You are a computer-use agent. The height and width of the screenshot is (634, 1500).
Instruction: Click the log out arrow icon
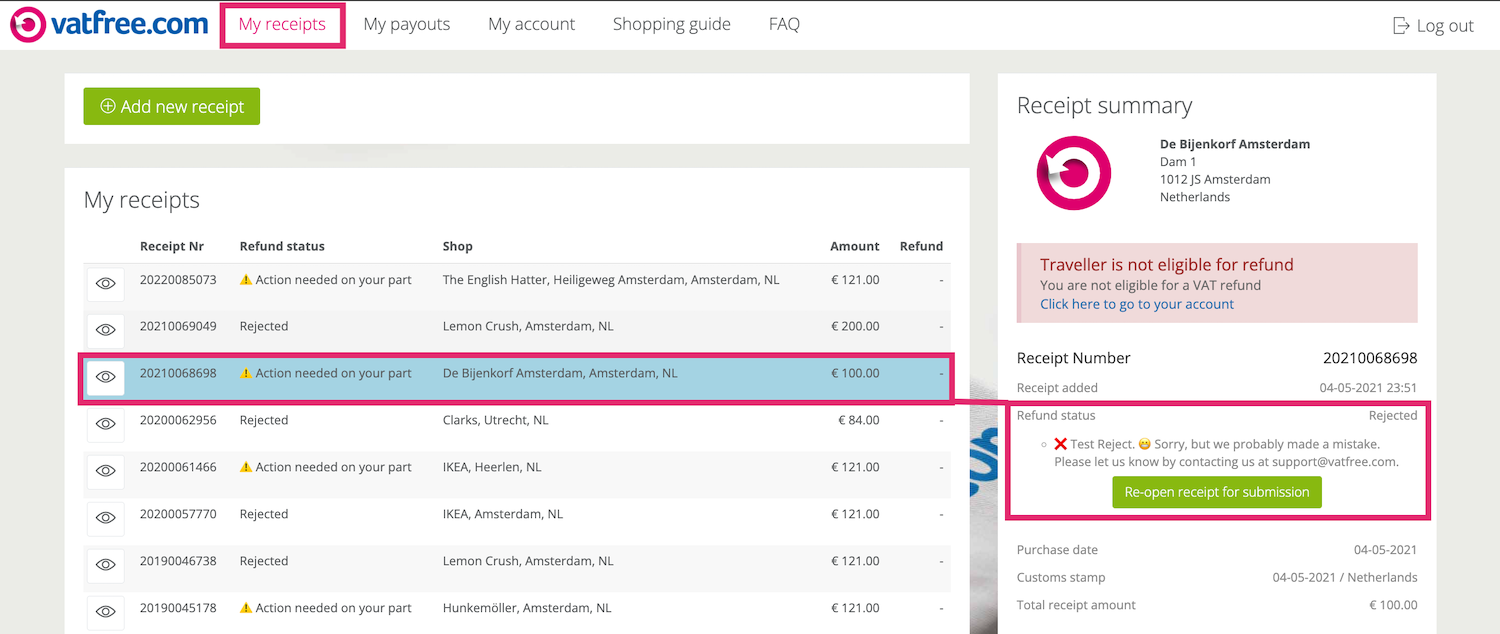tap(1401, 26)
